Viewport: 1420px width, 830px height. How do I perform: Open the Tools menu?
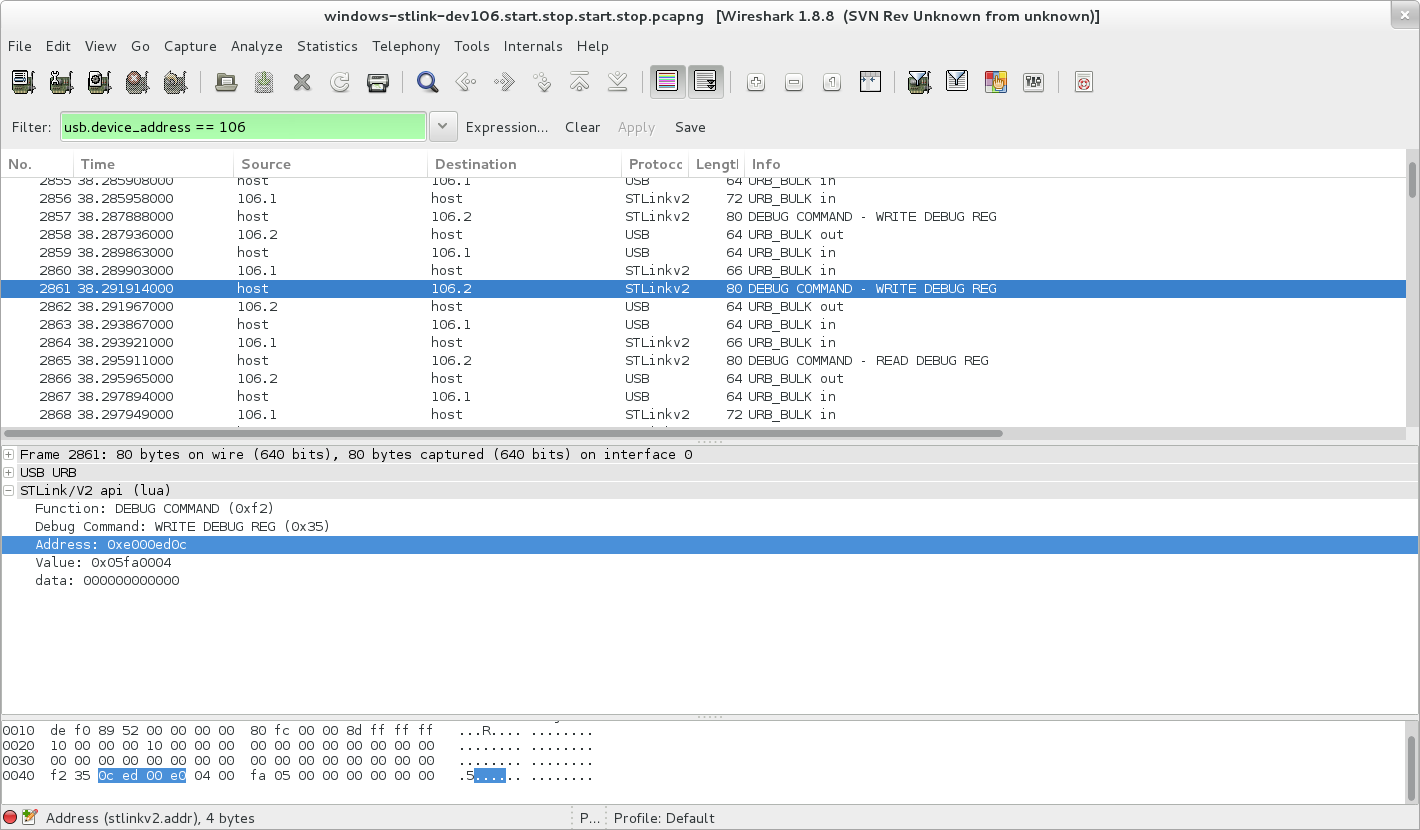coord(472,46)
